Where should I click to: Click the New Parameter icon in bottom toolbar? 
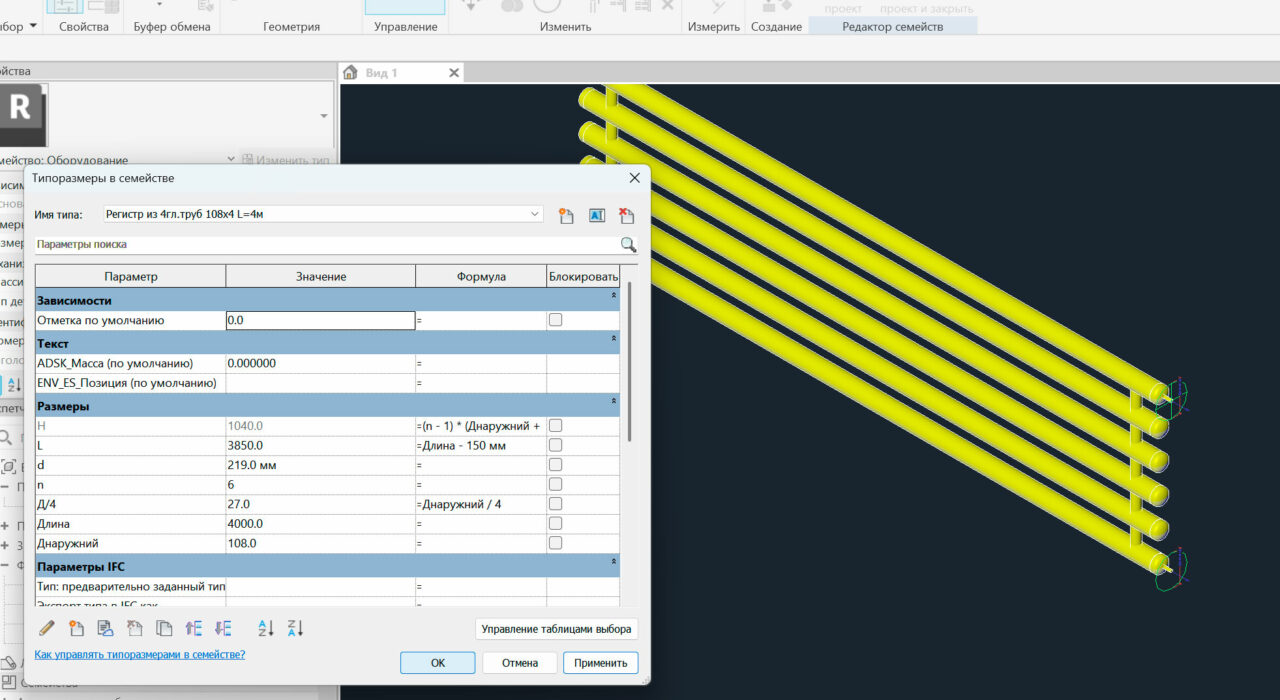point(76,628)
